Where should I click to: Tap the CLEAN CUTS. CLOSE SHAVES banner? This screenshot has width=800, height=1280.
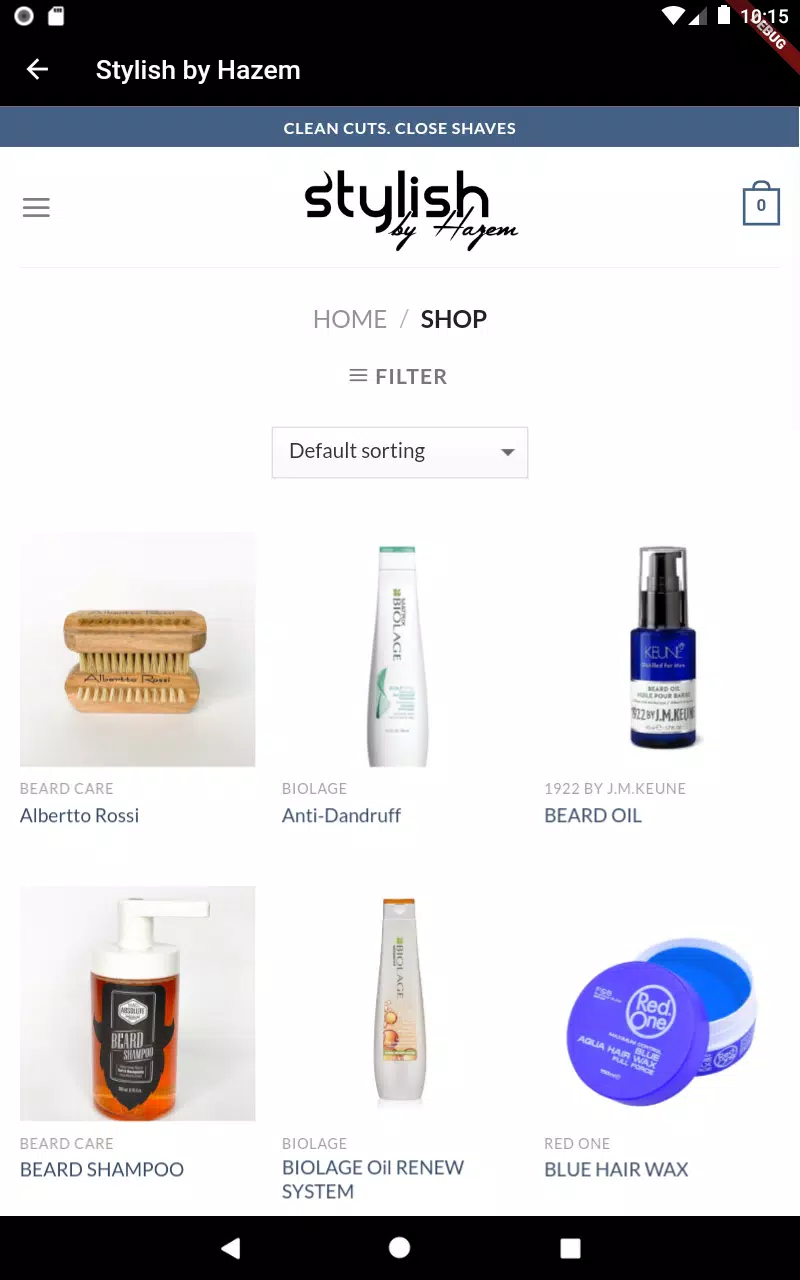point(400,128)
